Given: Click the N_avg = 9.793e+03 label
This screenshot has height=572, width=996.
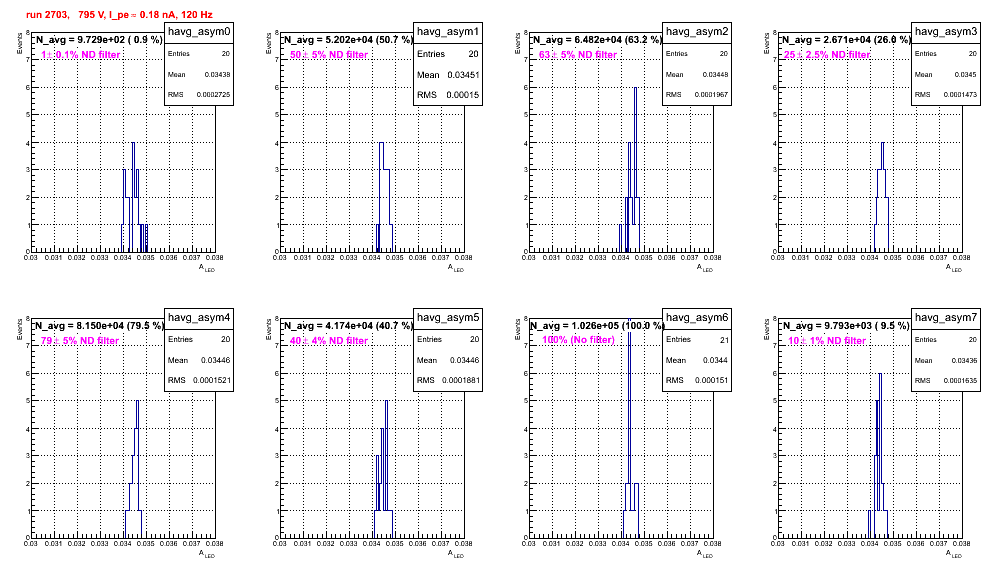Looking at the screenshot, I should coord(846,326).
